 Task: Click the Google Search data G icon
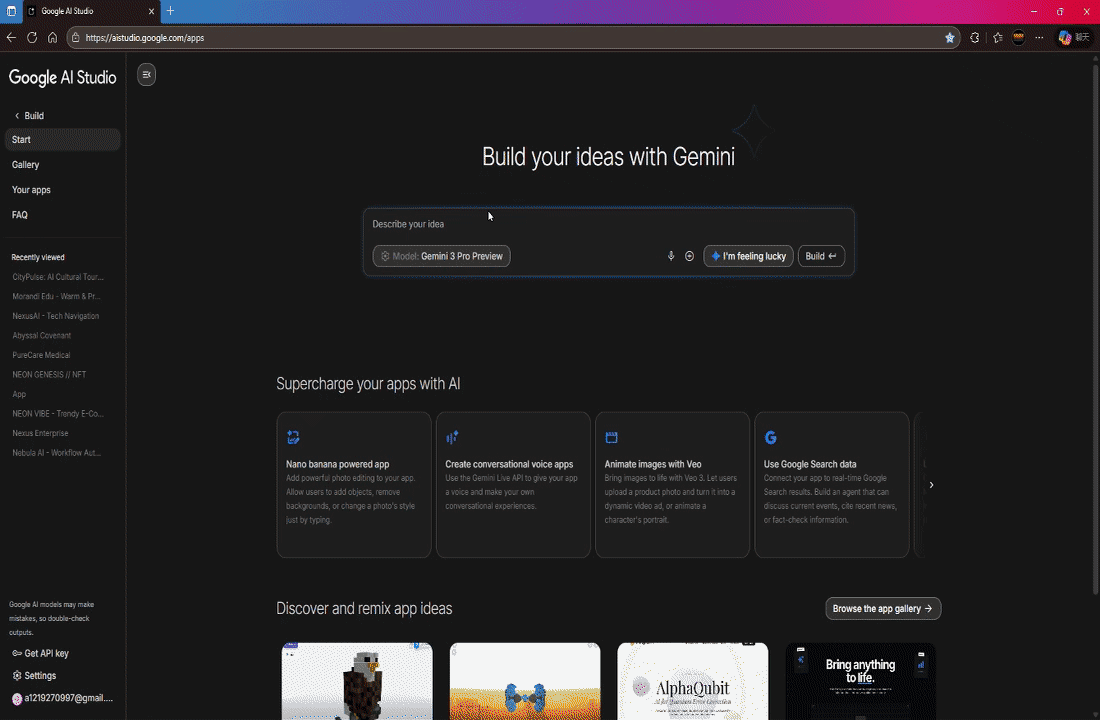tap(770, 437)
